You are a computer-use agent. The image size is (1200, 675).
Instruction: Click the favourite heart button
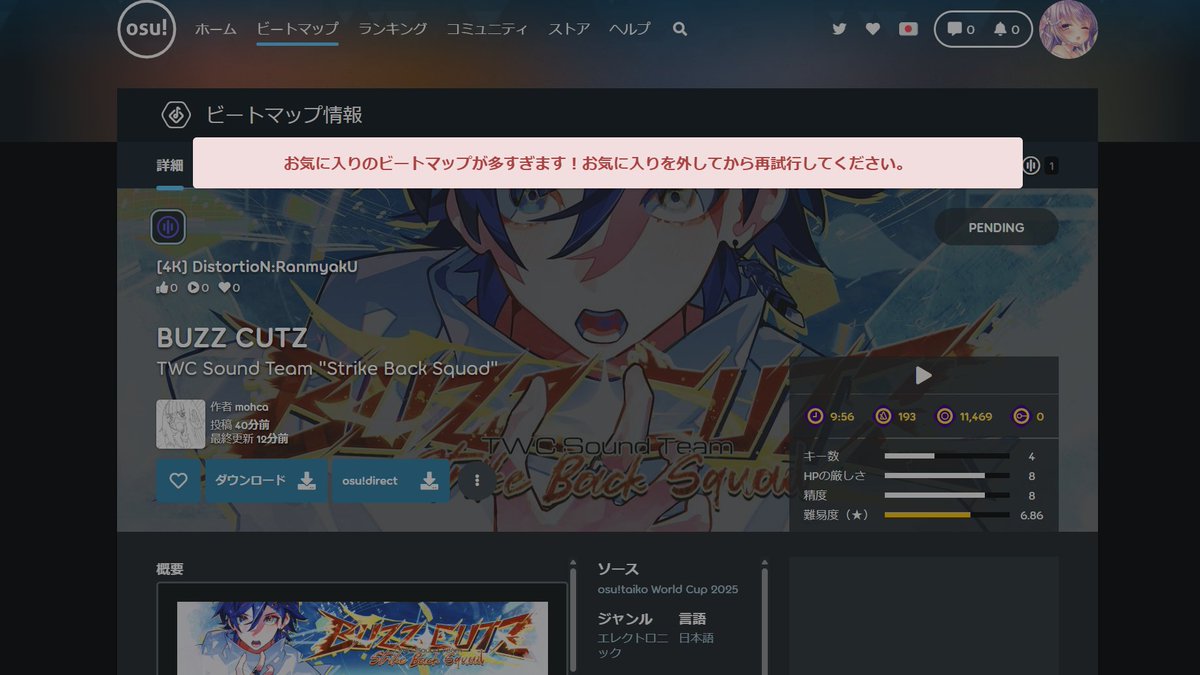click(178, 481)
